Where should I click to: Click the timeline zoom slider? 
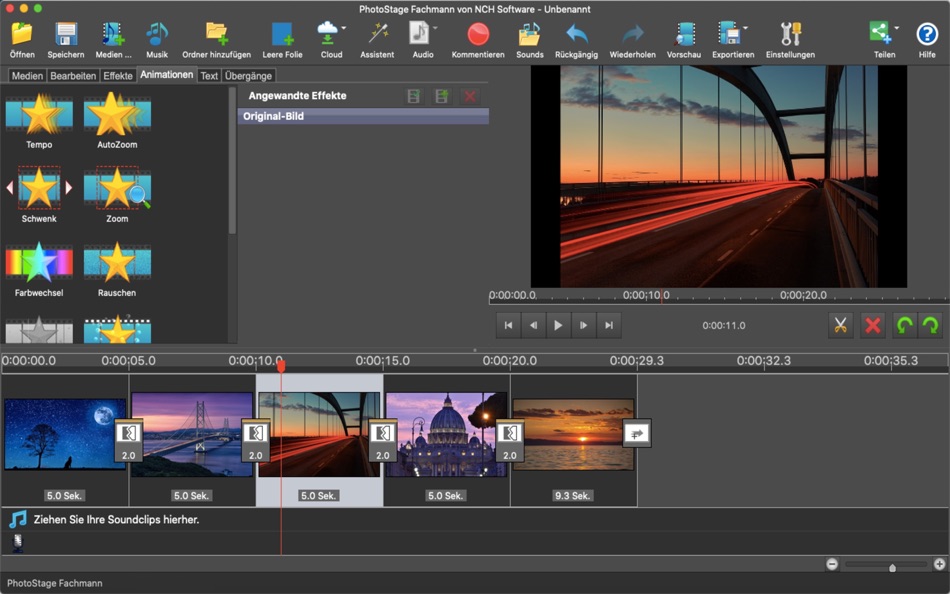click(886, 565)
